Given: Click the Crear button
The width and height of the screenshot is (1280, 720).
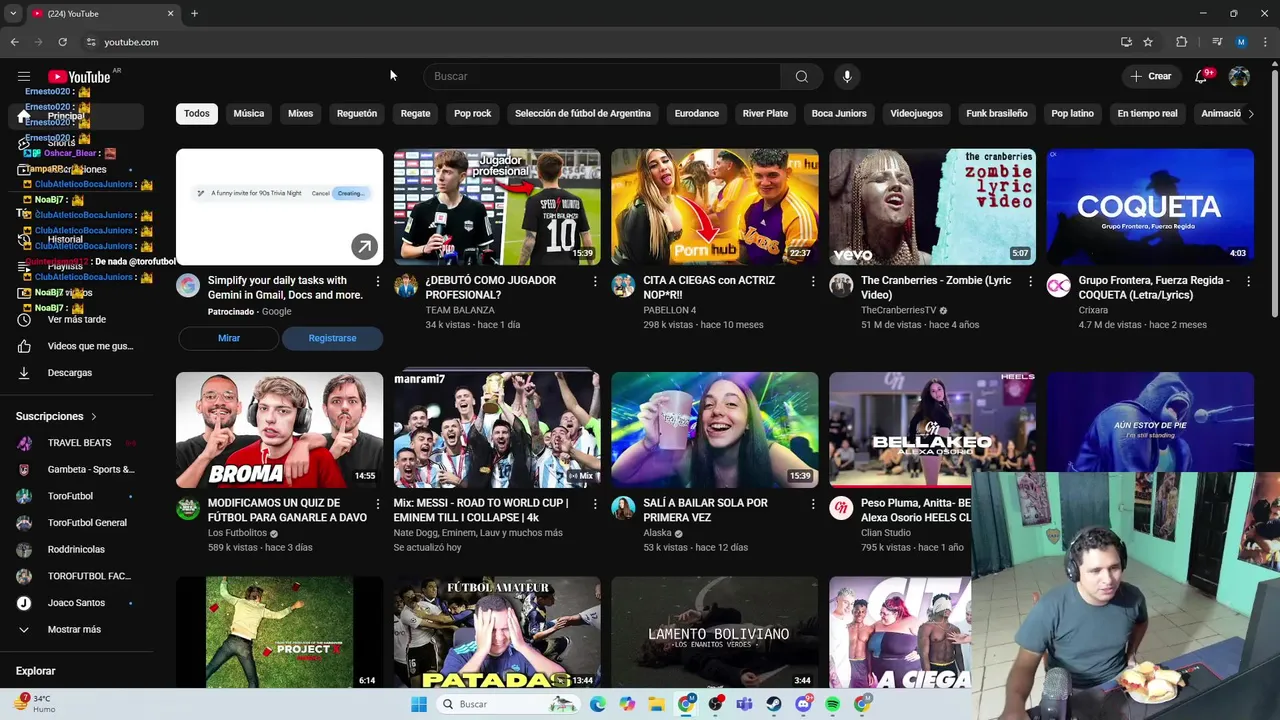Looking at the screenshot, I should (x=1151, y=76).
